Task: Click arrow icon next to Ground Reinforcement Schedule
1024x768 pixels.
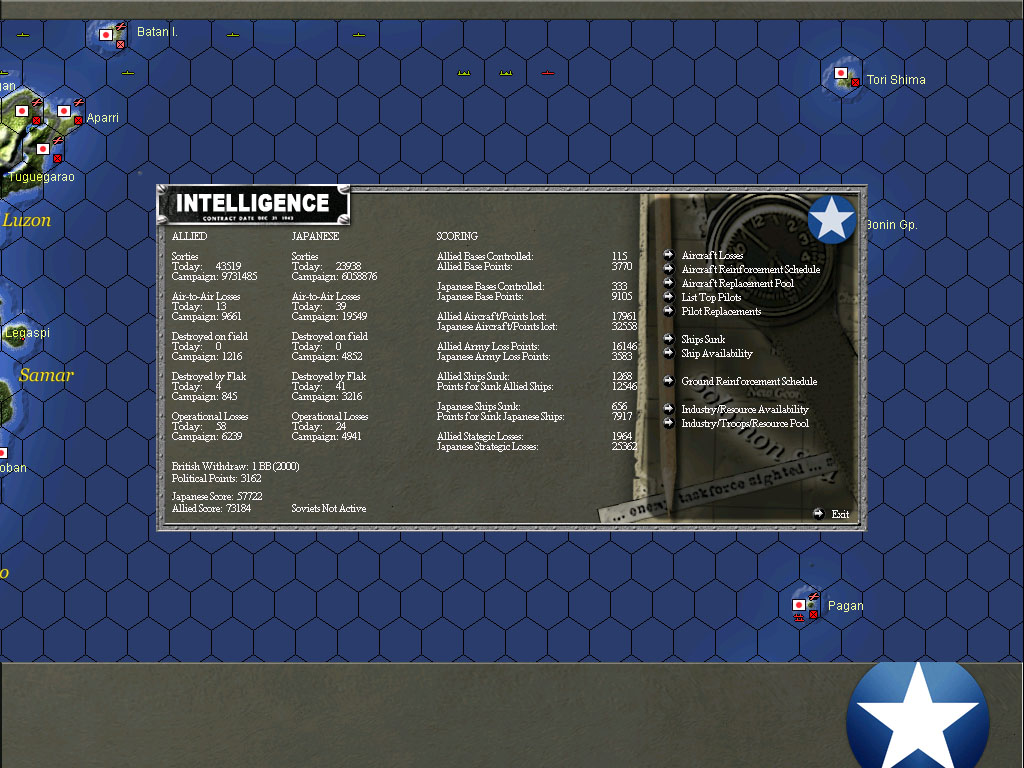Action: click(x=668, y=381)
